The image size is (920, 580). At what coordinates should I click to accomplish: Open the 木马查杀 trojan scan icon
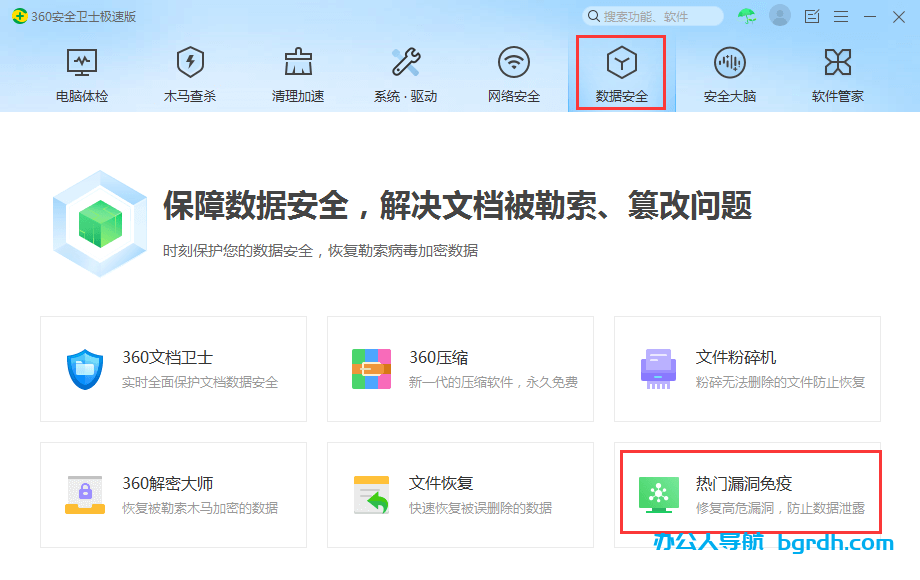coord(189,62)
